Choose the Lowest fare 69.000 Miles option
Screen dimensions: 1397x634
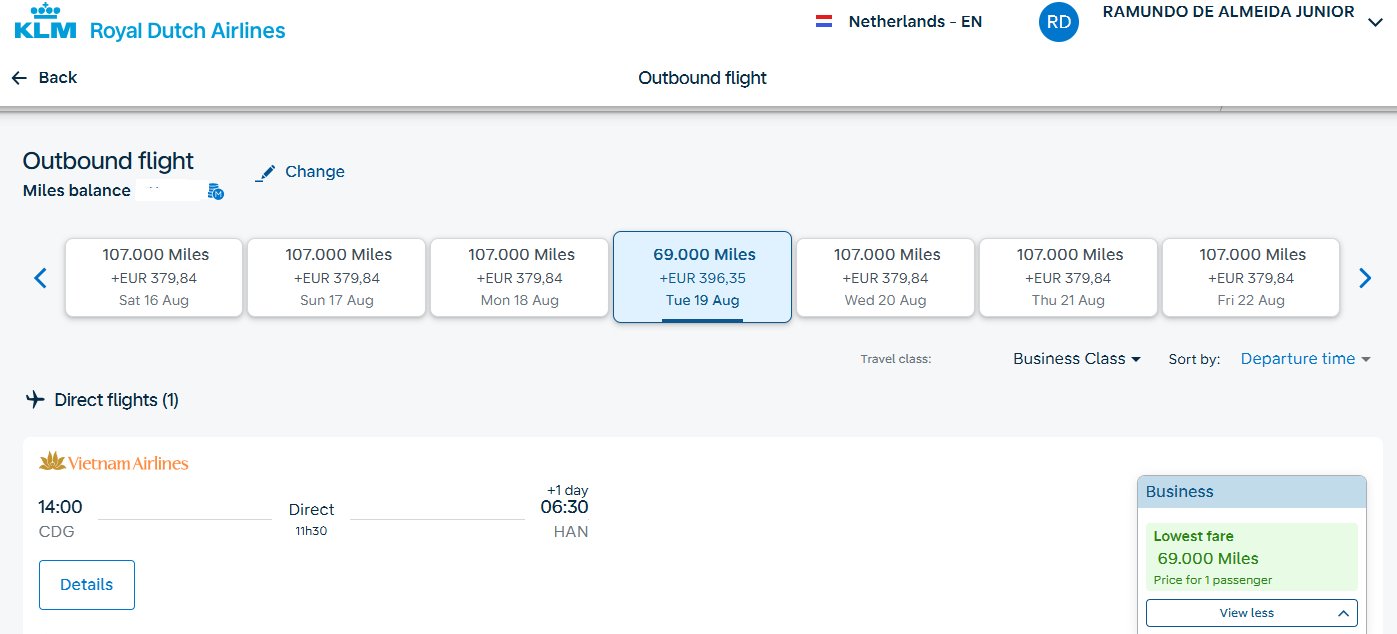pyautogui.click(x=1252, y=557)
